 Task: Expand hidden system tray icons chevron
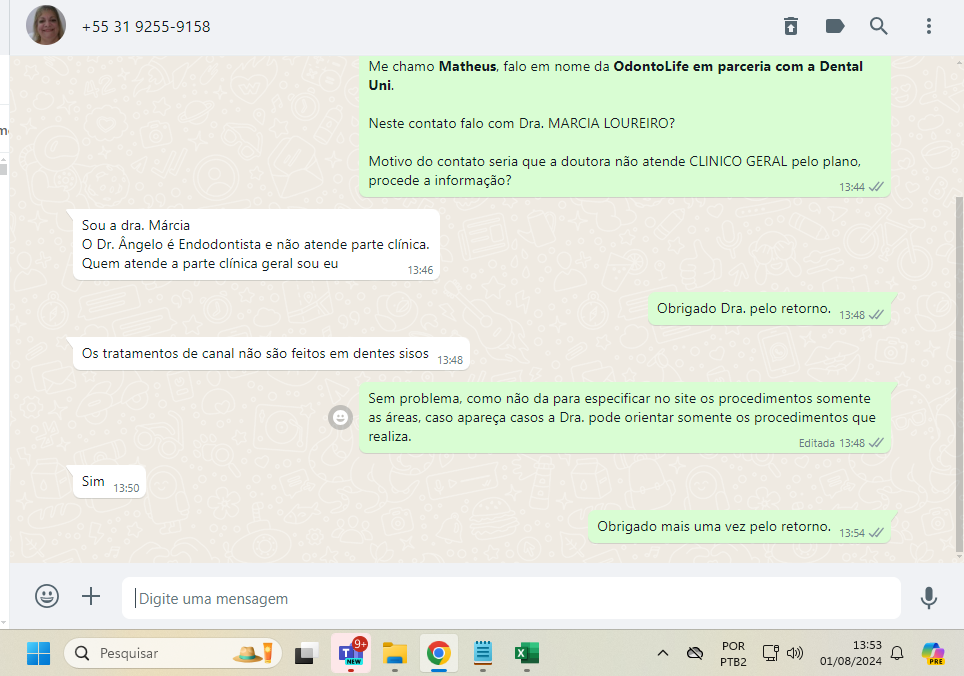coord(662,653)
